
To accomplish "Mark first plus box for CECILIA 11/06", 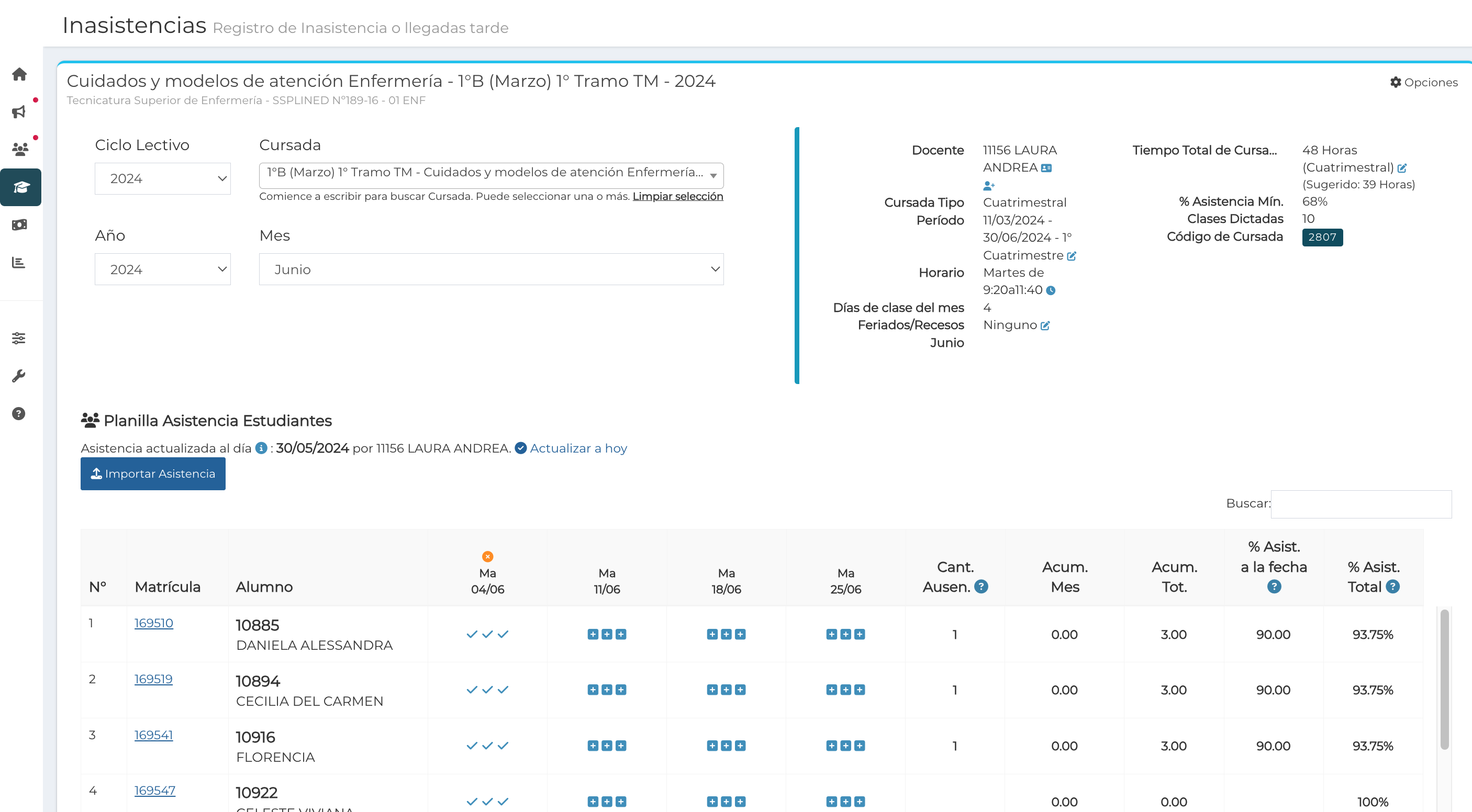I will point(593,690).
